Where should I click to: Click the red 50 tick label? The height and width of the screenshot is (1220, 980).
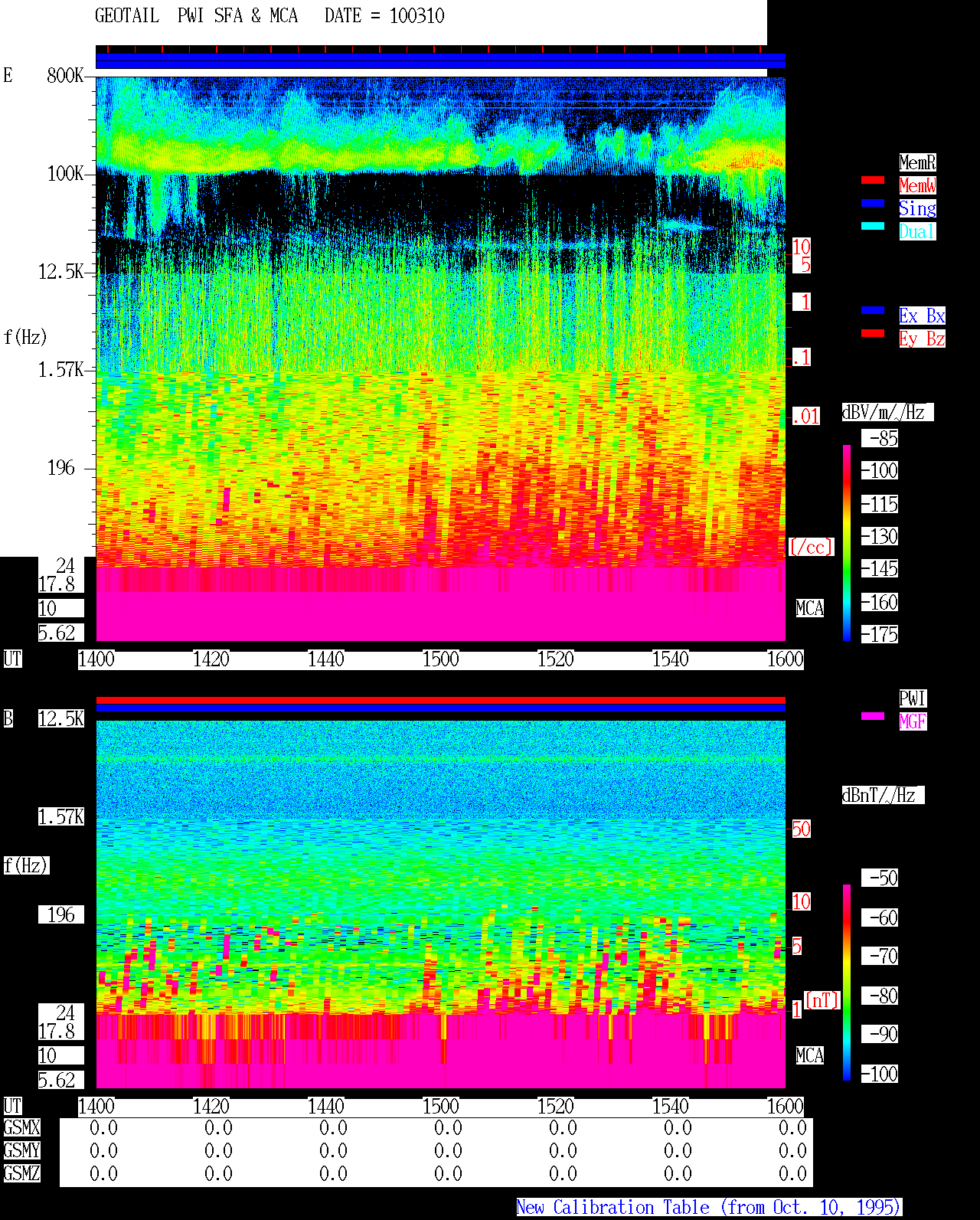pyautogui.click(x=801, y=829)
